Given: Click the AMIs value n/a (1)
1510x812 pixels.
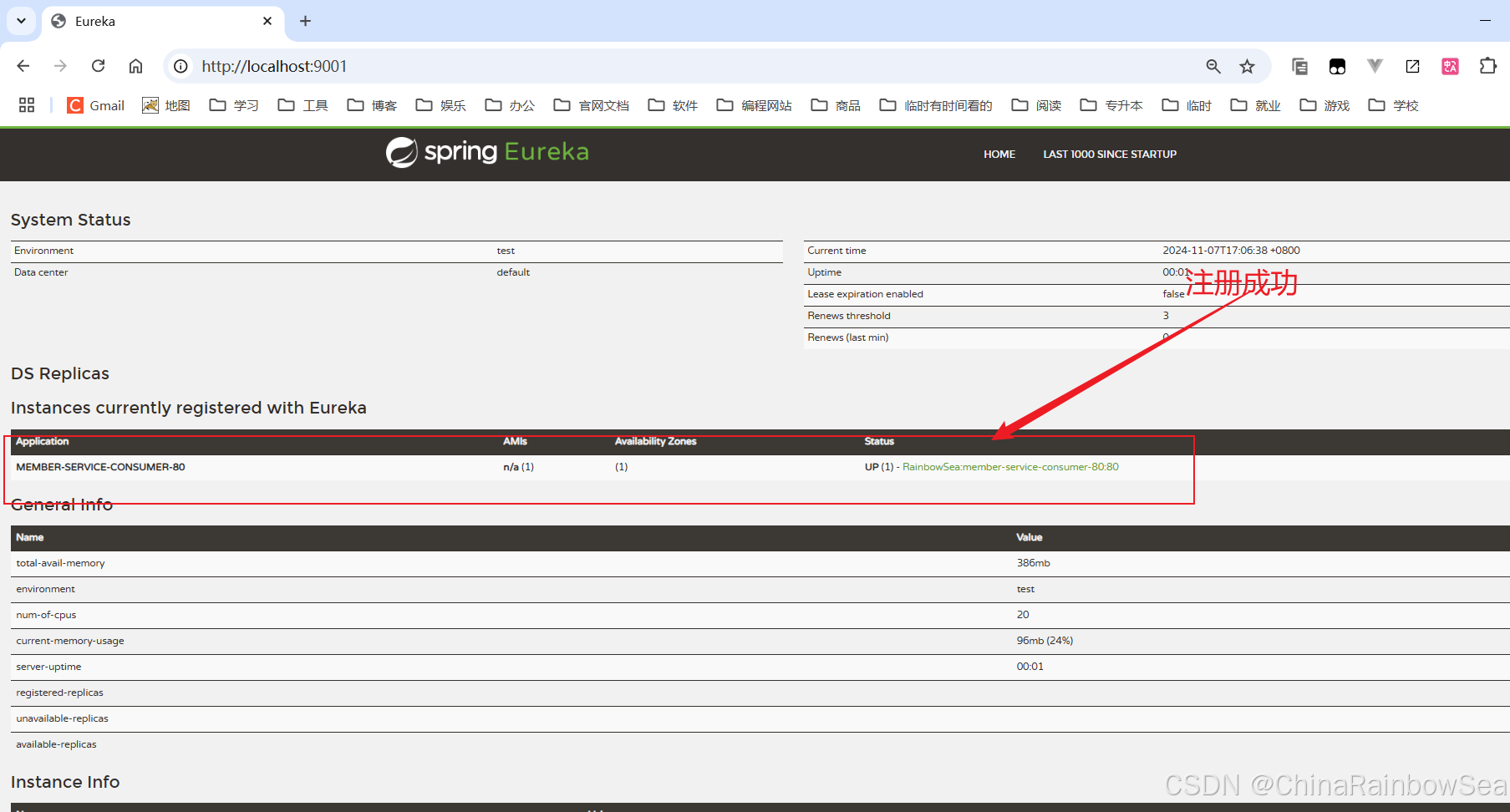Looking at the screenshot, I should coord(518,467).
